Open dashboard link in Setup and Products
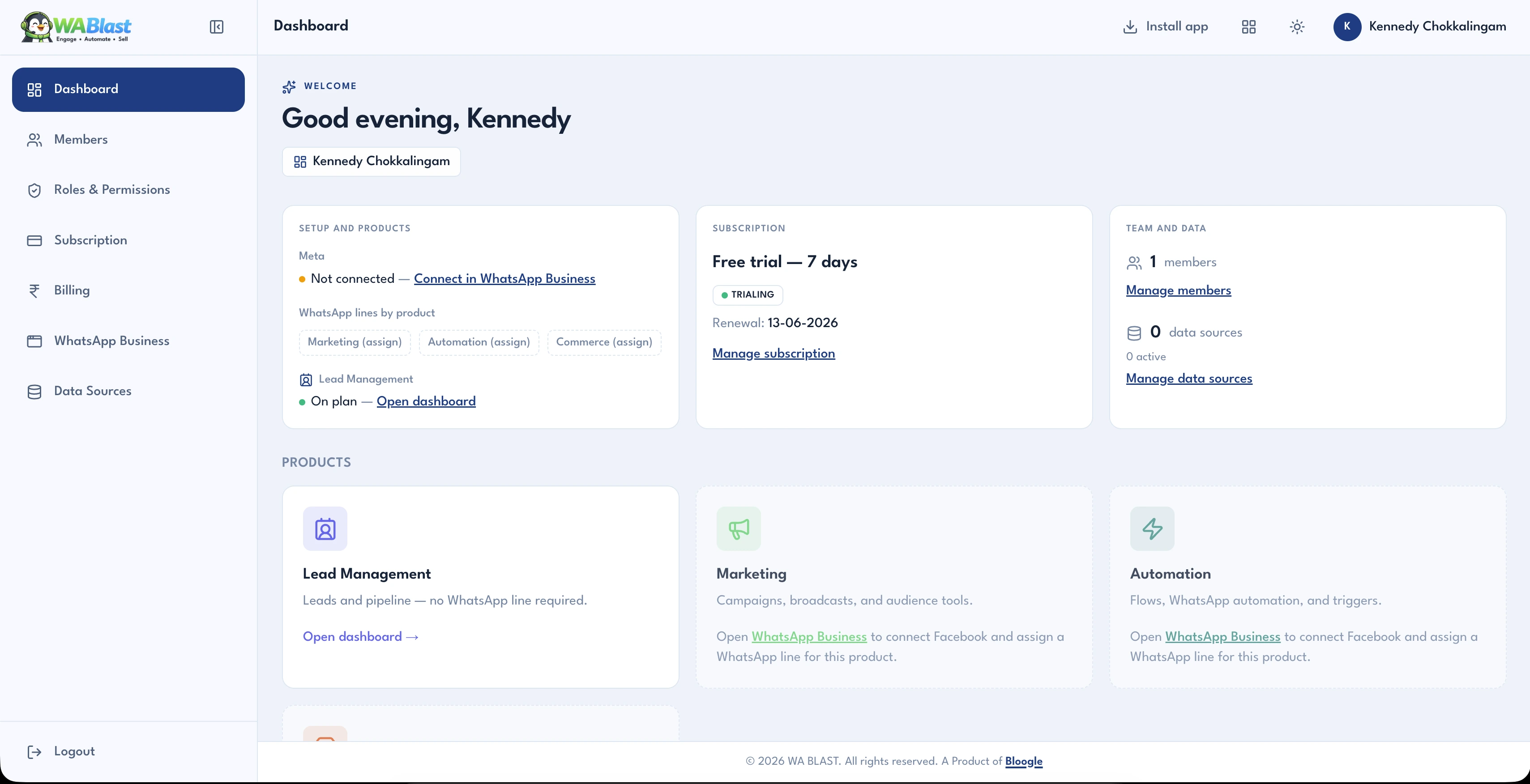Image resolution: width=1530 pixels, height=784 pixels. [x=426, y=401]
